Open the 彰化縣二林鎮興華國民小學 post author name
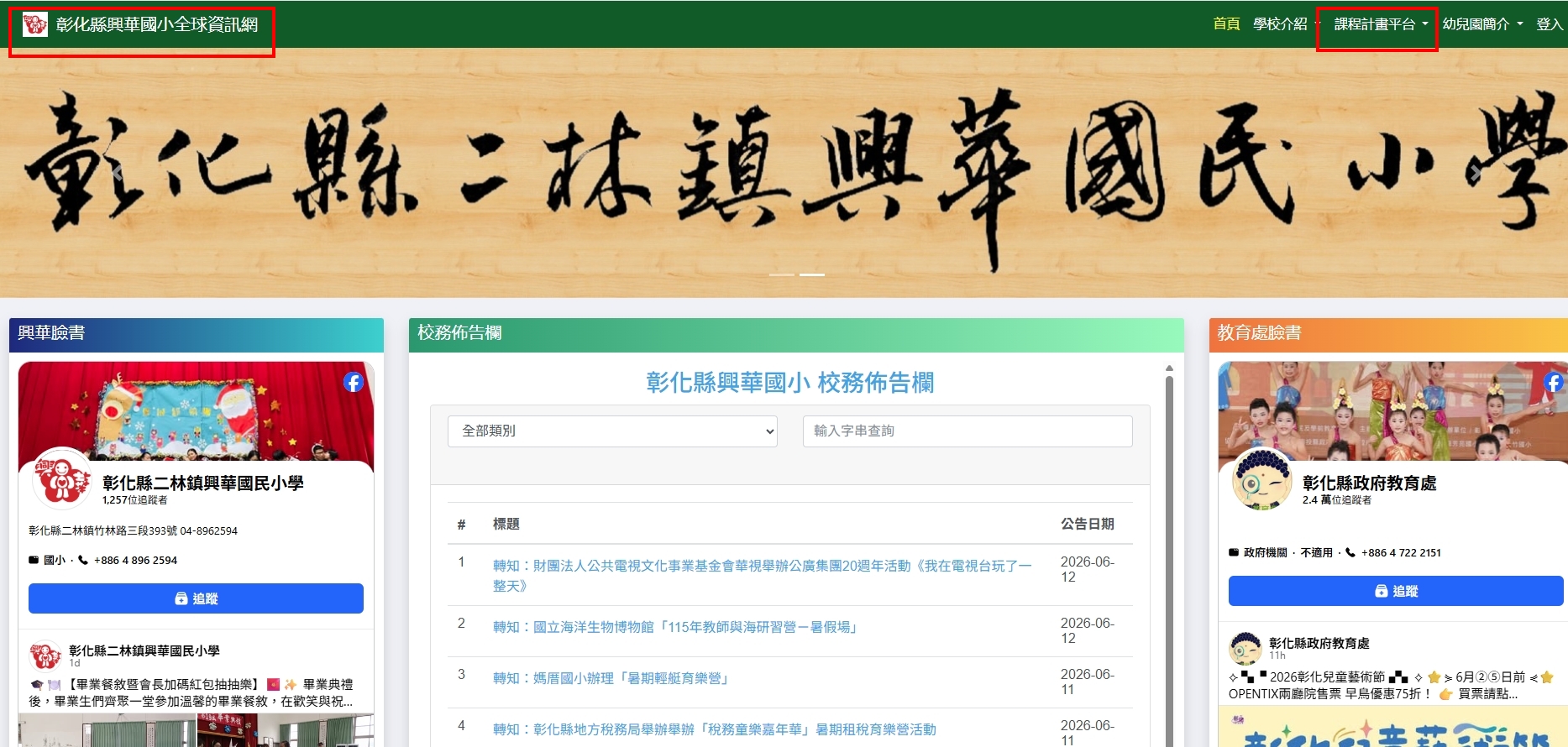This screenshot has height=747, width=1568. (144, 650)
